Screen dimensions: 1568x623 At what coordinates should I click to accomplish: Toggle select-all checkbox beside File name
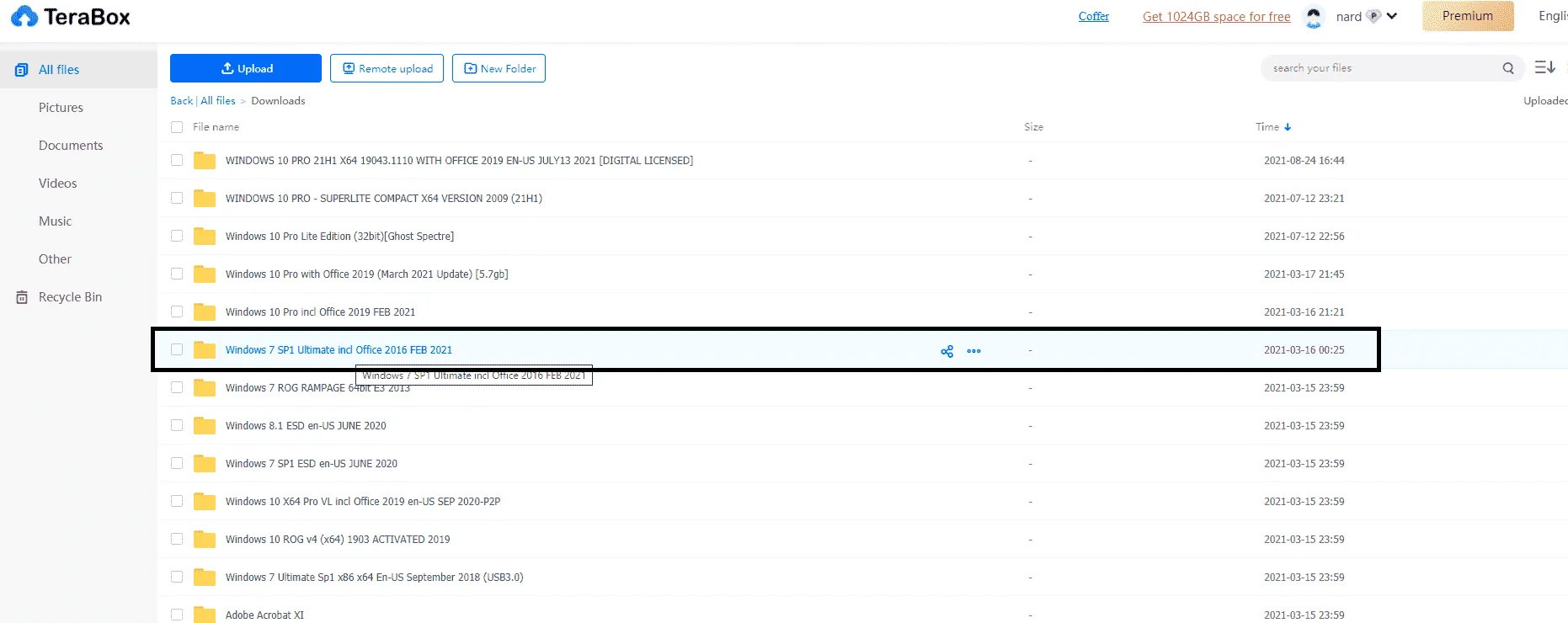click(x=177, y=127)
